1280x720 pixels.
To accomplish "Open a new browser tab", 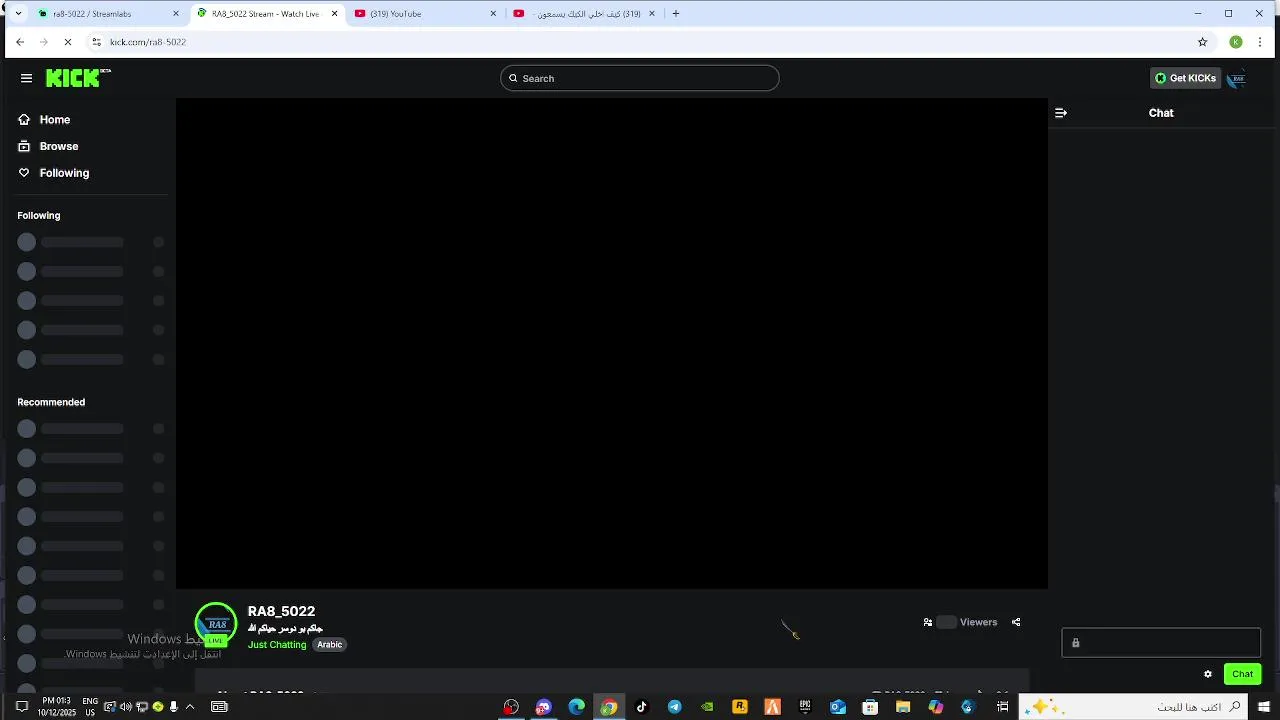I will tap(676, 14).
